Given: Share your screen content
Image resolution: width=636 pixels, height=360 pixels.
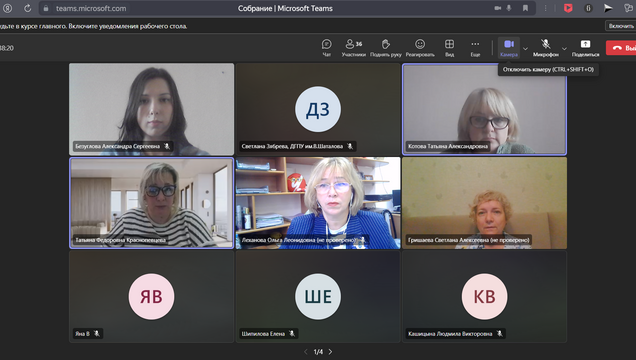Looking at the screenshot, I should (585, 48).
